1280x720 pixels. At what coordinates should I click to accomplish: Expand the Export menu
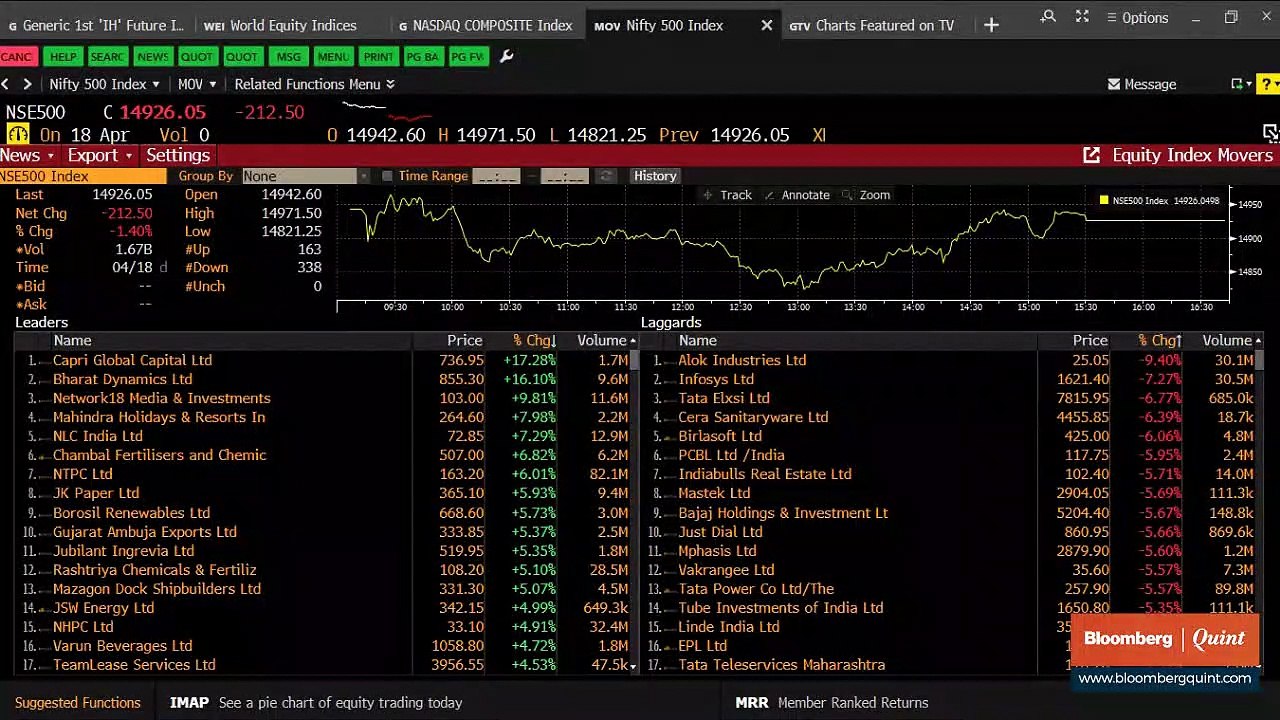[x=100, y=155]
